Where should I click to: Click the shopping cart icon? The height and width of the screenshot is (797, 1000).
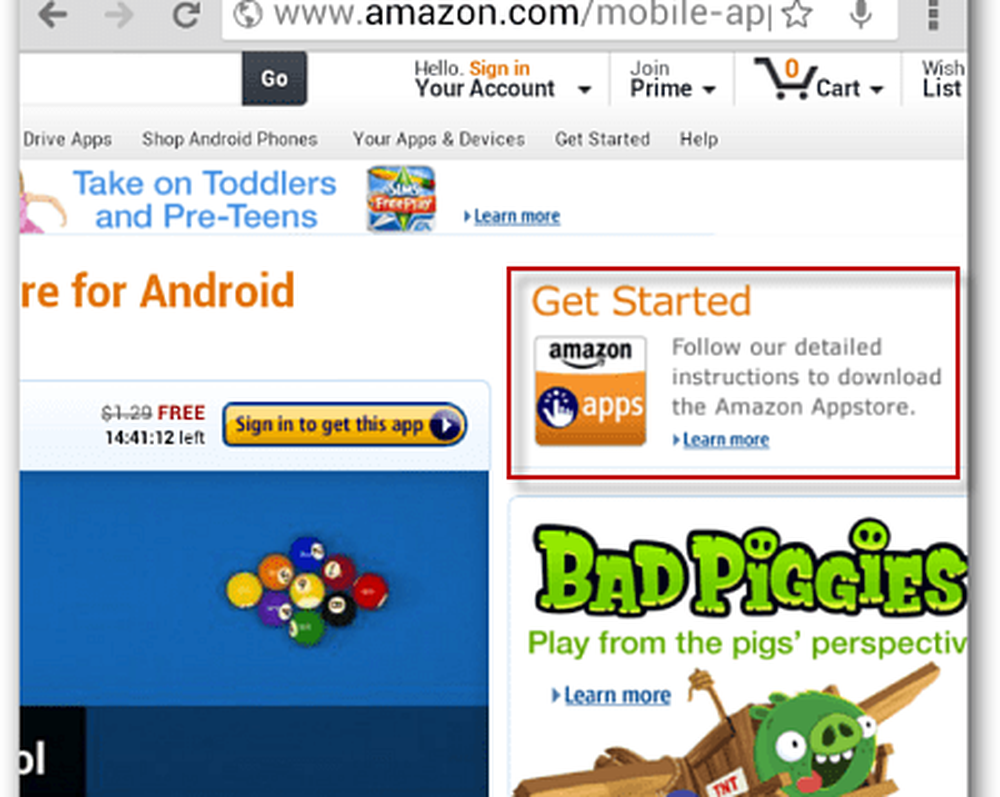click(x=786, y=78)
